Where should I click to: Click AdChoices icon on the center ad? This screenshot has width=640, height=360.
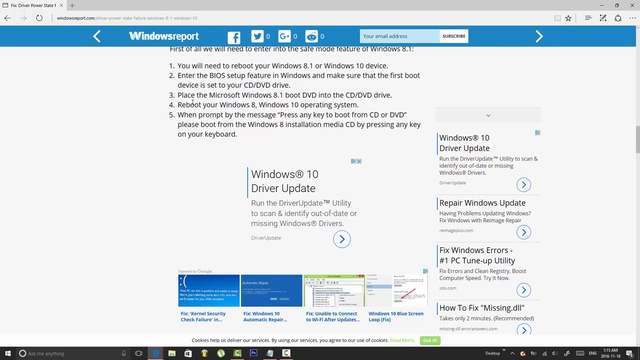click(353, 161)
